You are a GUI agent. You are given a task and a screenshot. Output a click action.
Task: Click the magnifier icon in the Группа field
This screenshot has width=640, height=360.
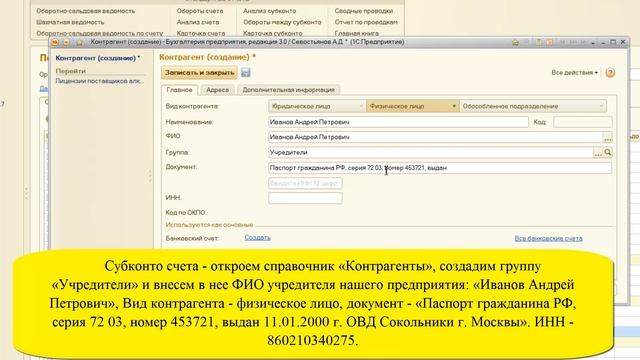click(x=608, y=152)
